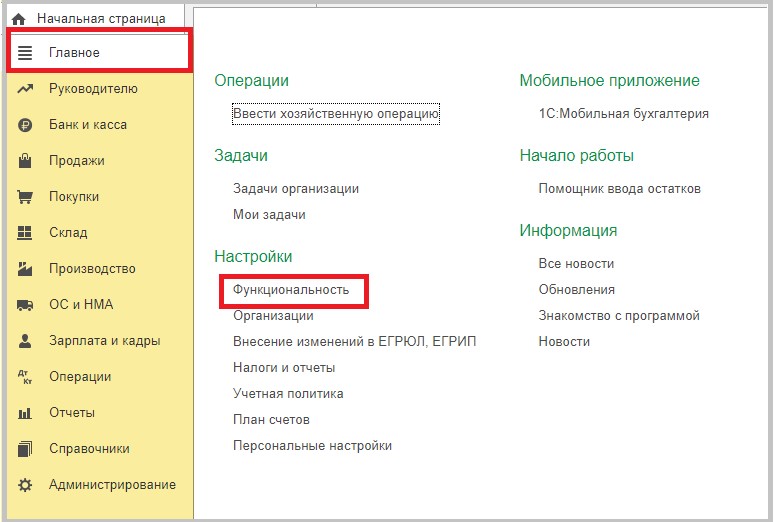
Task: Click the shopping bag icon for Продажи
Action: click(x=25, y=161)
